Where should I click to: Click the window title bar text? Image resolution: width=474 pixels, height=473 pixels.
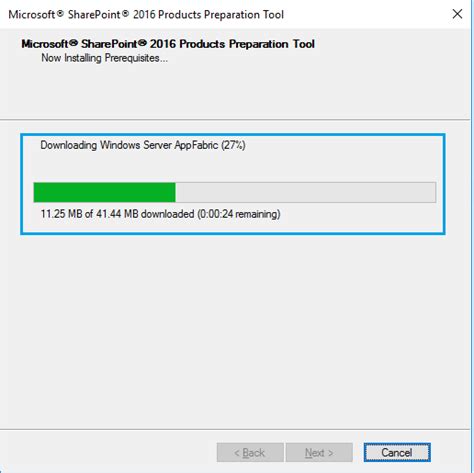(x=146, y=15)
